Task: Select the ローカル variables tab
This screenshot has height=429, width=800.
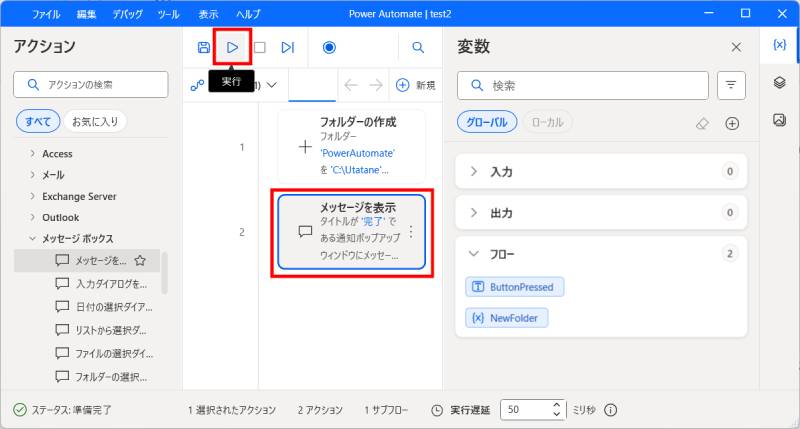Action: pos(547,122)
